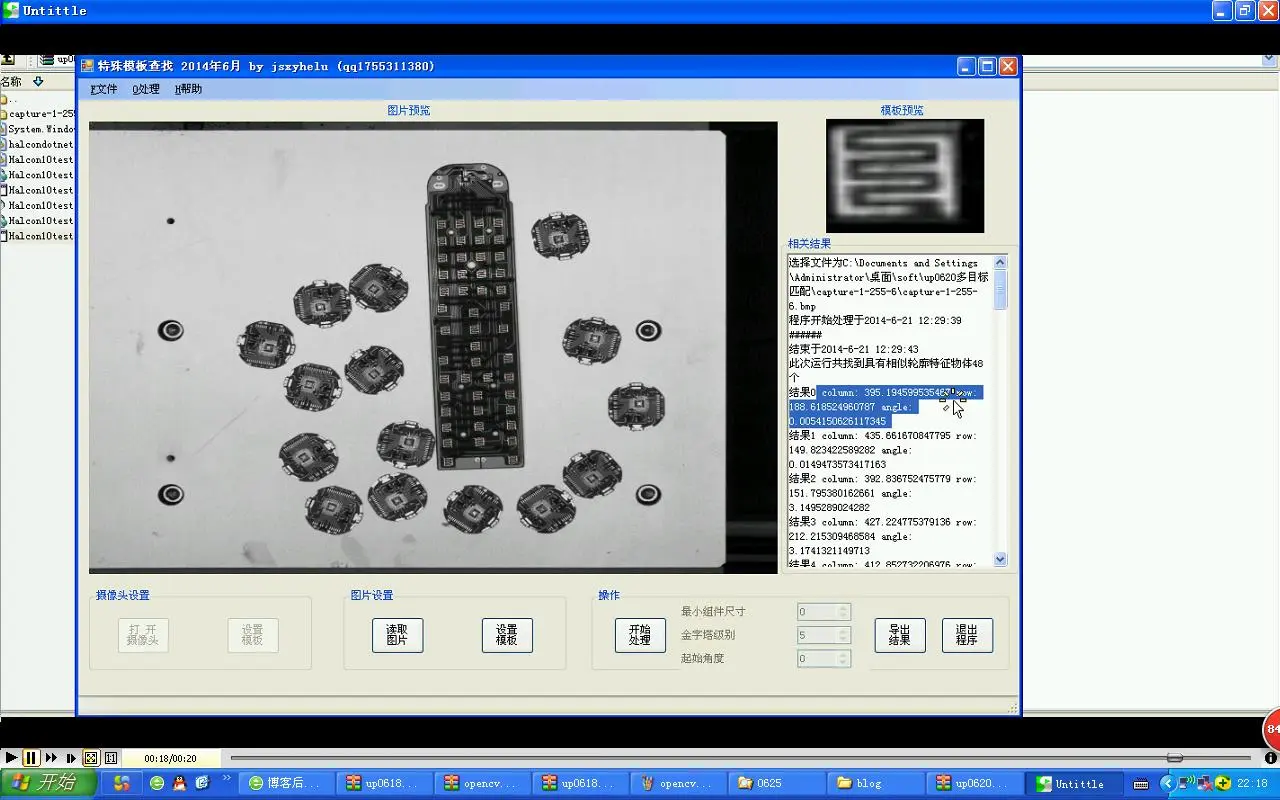
Task: Click the 导出结果 button
Action: [x=899, y=635]
